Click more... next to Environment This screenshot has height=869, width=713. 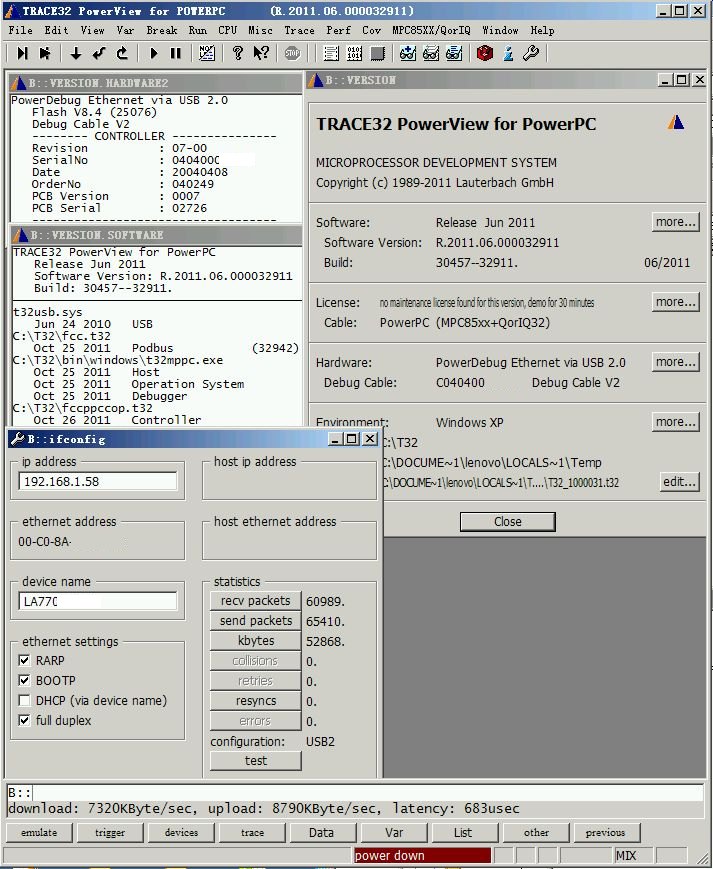(675, 422)
